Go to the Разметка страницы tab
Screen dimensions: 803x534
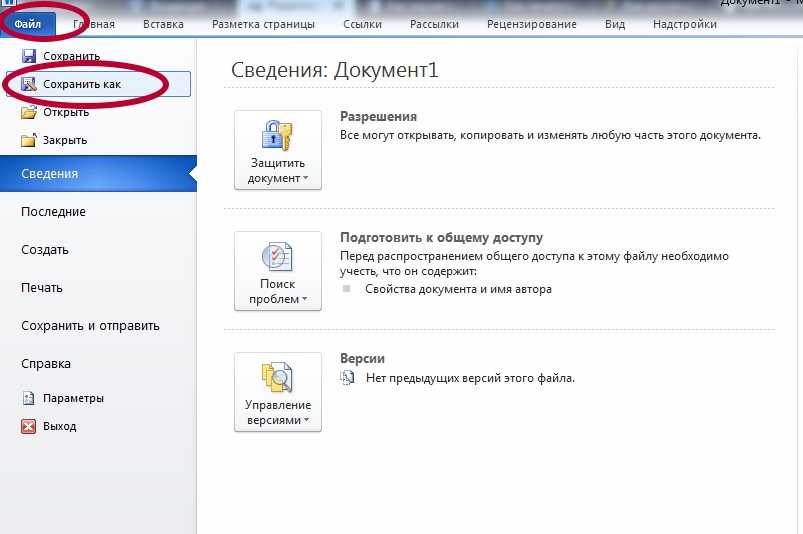pyautogui.click(x=265, y=24)
